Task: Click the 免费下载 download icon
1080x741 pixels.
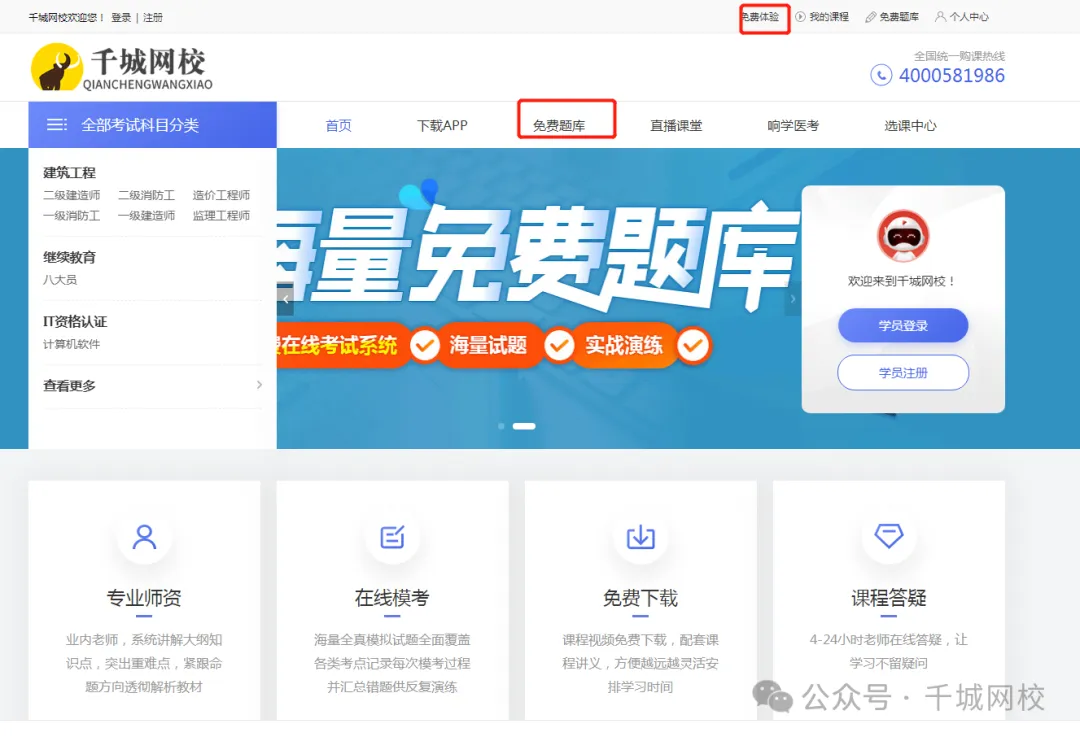Action: pos(641,536)
